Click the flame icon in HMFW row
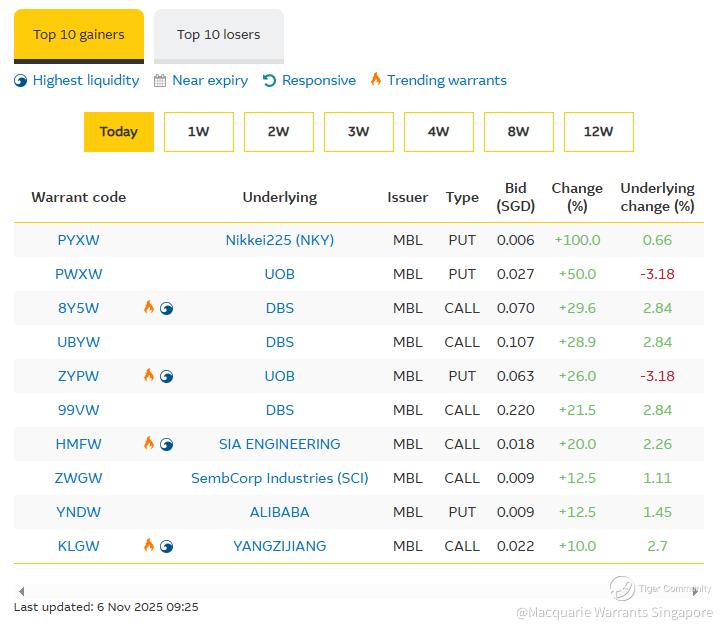Screen dimensions: 726x629 pos(149,444)
